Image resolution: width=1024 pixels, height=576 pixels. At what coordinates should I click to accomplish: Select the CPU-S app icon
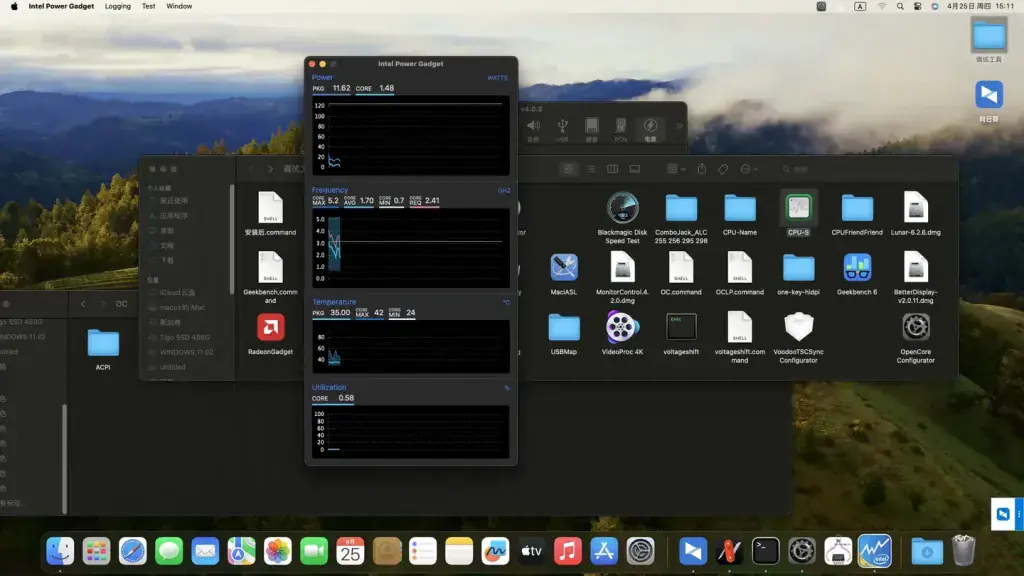coord(798,208)
